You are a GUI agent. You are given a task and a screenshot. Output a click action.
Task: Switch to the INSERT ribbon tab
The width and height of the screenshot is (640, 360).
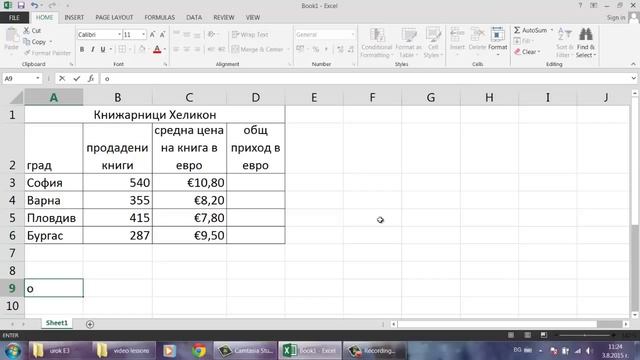[74, 18]
